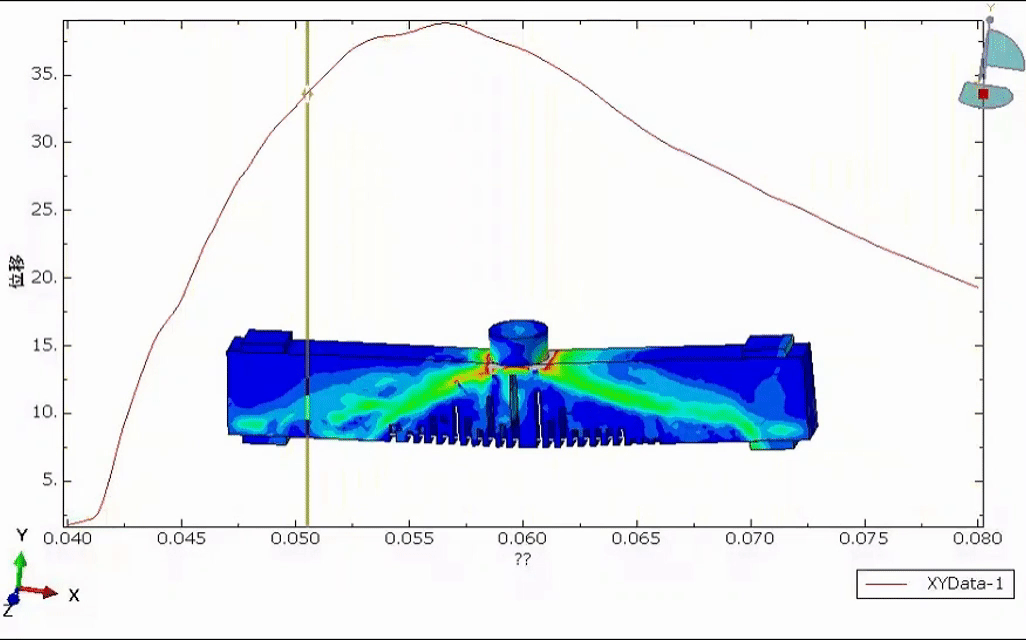The image size is (1026, 640).
Task: Click the 20. Y-axis tick label
Action: (44, 277)
